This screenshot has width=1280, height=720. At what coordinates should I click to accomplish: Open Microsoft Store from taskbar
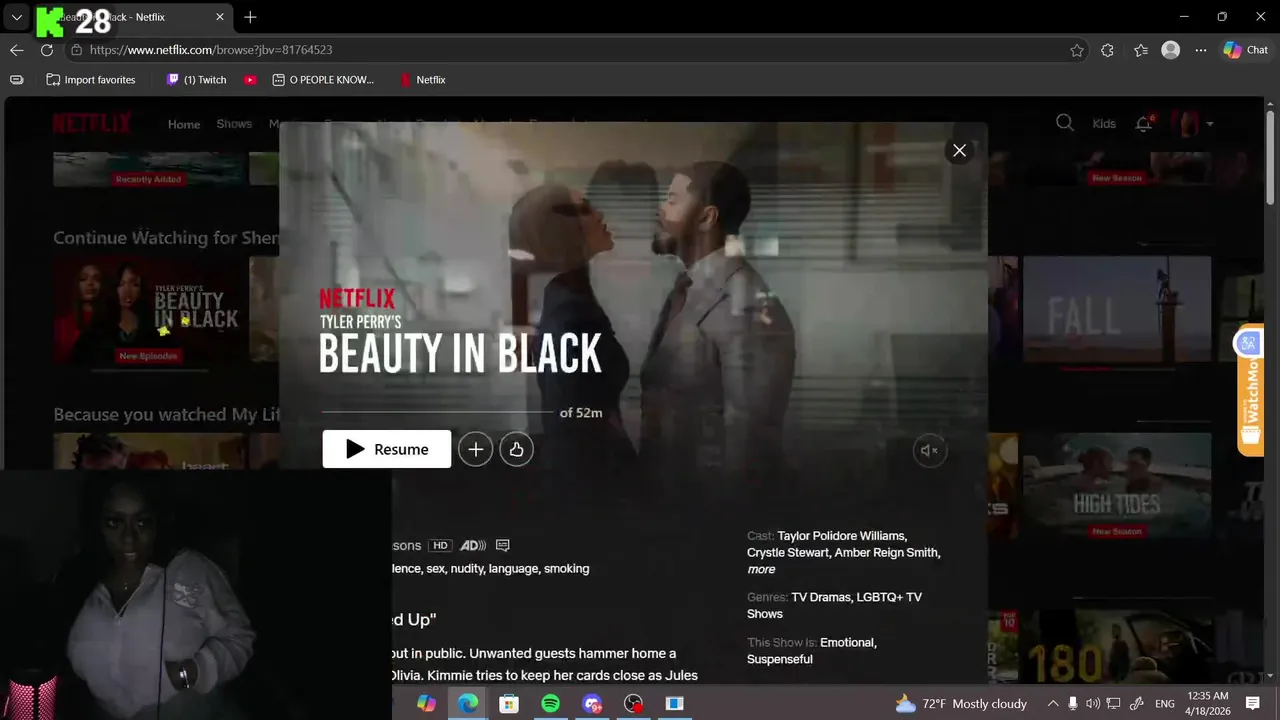509,704
